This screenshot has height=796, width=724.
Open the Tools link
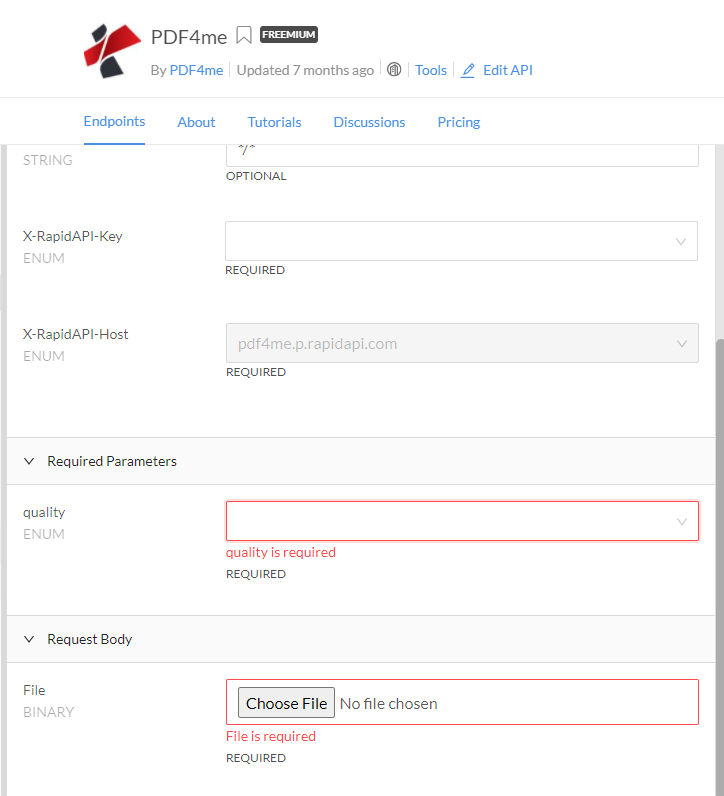431,70
